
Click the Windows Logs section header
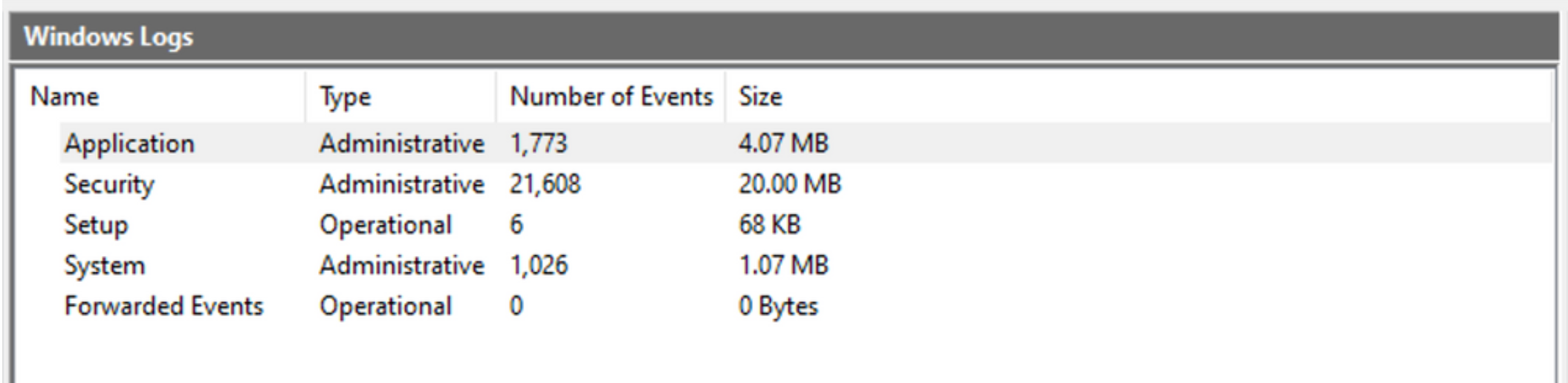pos(108,36)
